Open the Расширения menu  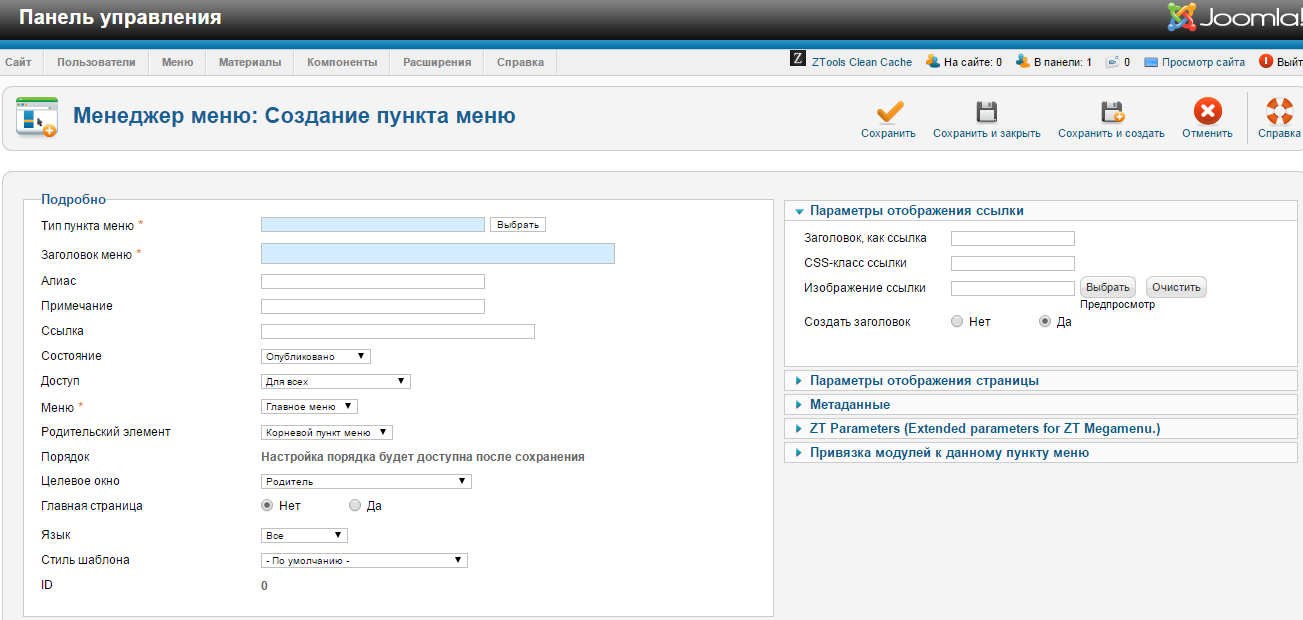[437, 62]
